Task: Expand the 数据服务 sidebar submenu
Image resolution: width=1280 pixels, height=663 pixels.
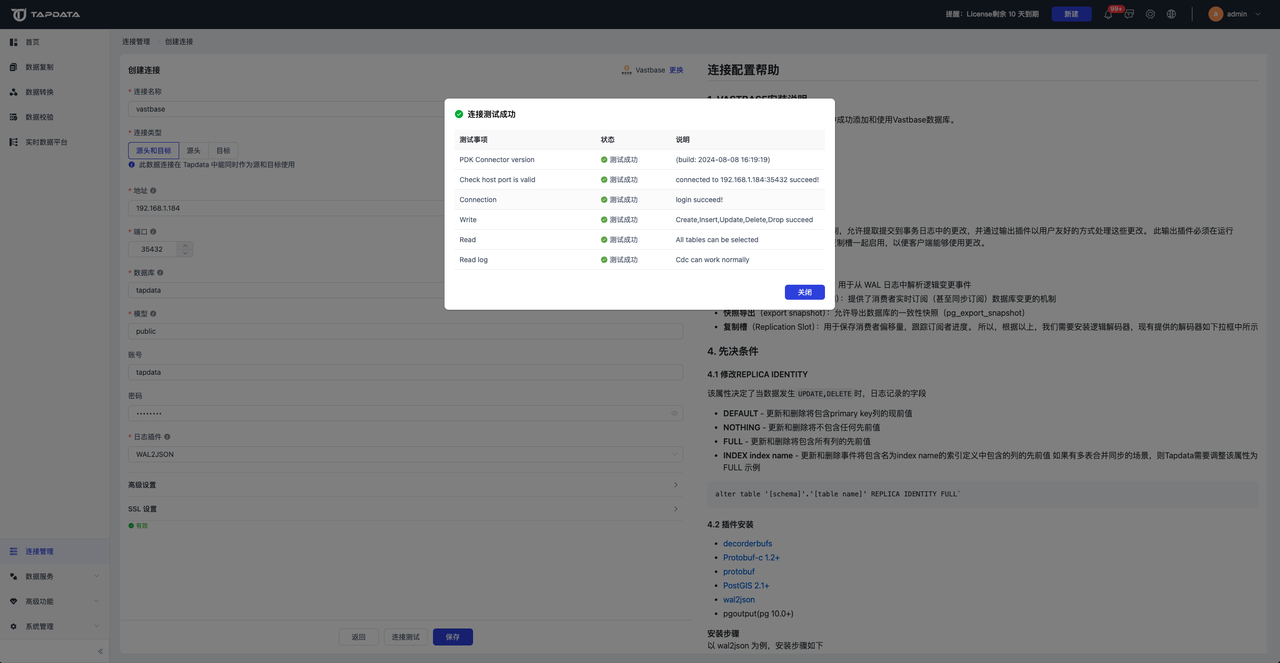Action: click(x=96, y=576)
